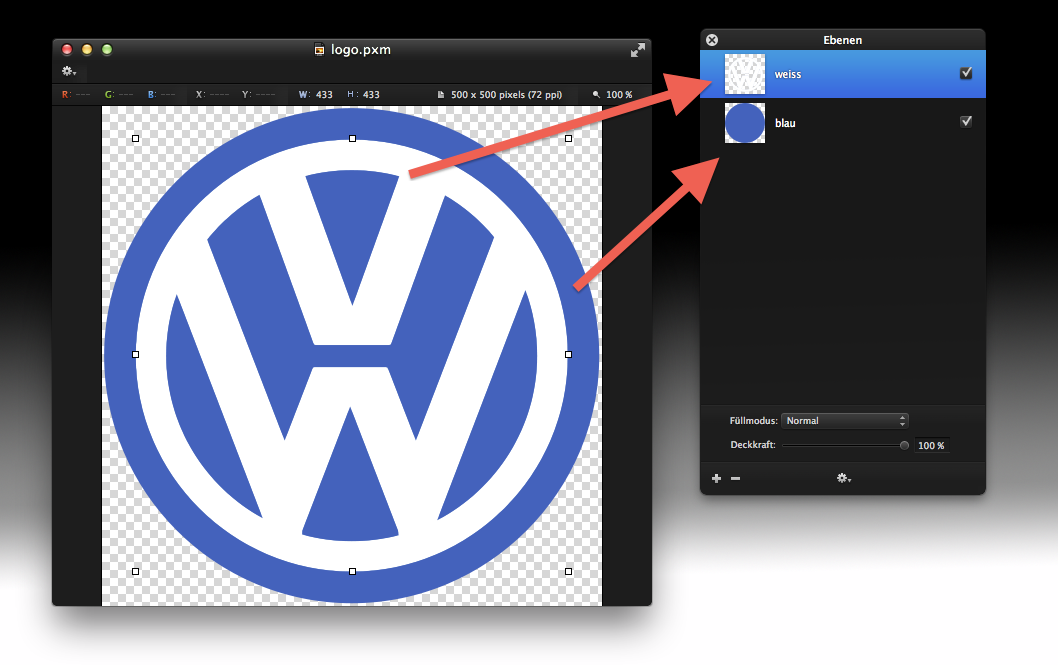This screenshot has height=665, width=1058.
Task: Open the Füllmodus Normal dropdown
Action: (x=845, y=420)
